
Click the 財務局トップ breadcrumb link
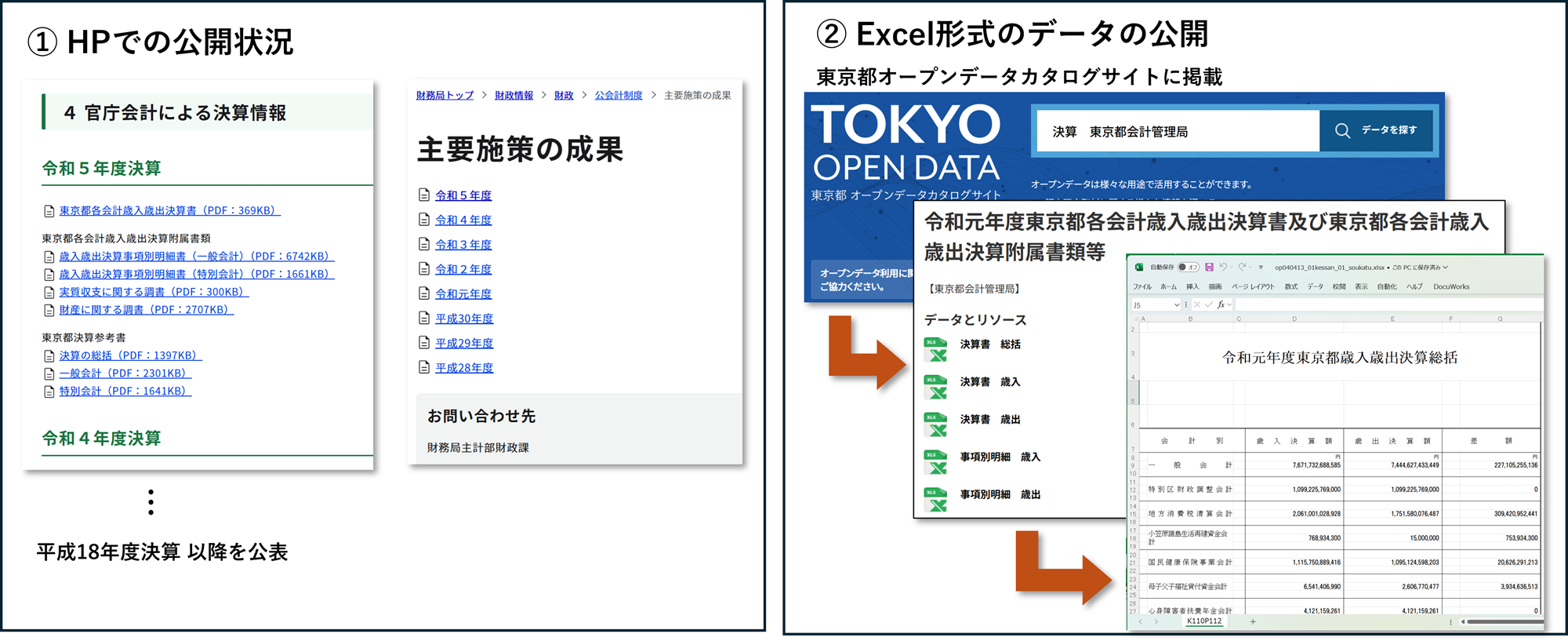pos(445,96)
